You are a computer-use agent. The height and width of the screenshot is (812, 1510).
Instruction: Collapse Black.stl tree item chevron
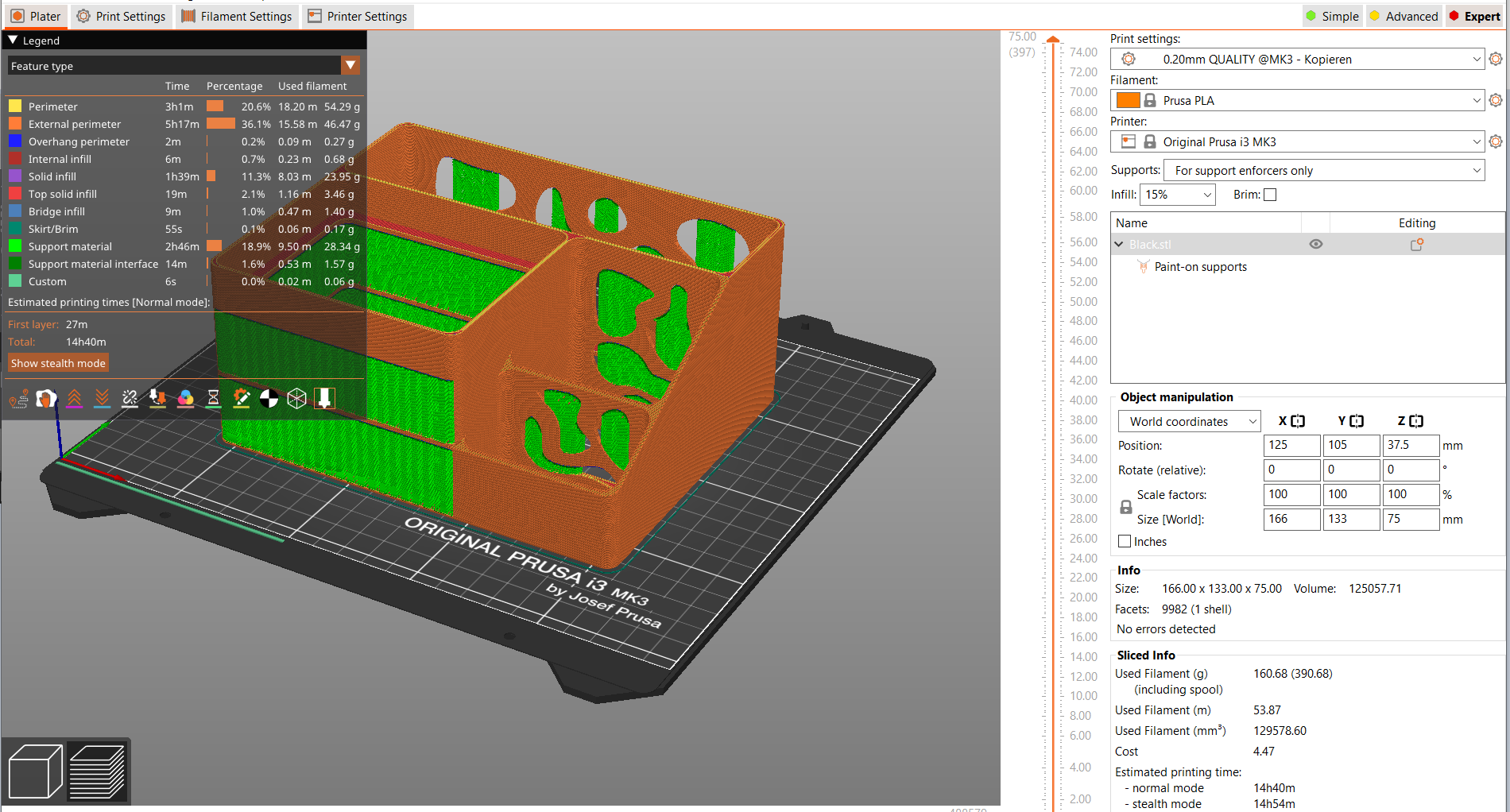(x=1119, y=245)
